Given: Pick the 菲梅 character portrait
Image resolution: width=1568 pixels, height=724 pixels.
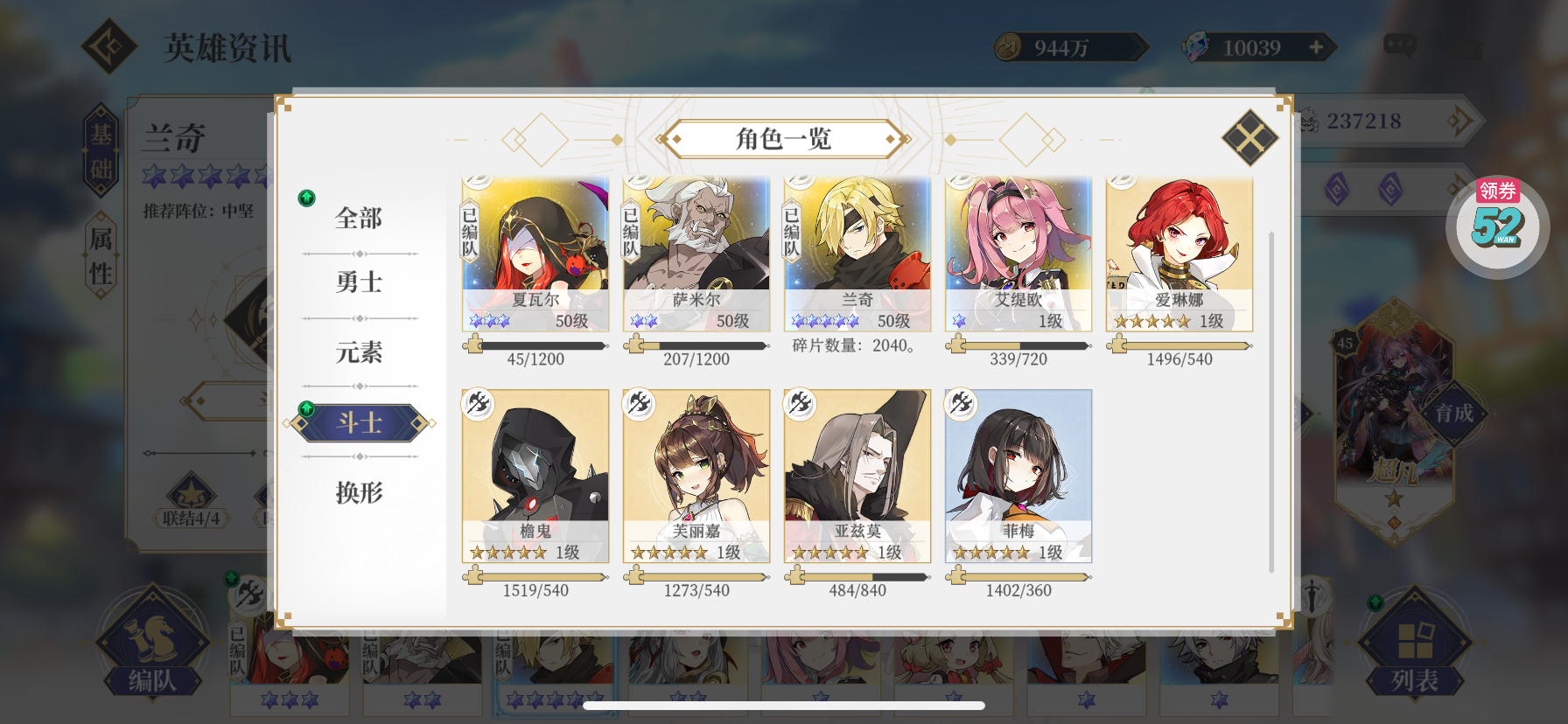Looking at the screenshot, I should tap(1018, 477).
